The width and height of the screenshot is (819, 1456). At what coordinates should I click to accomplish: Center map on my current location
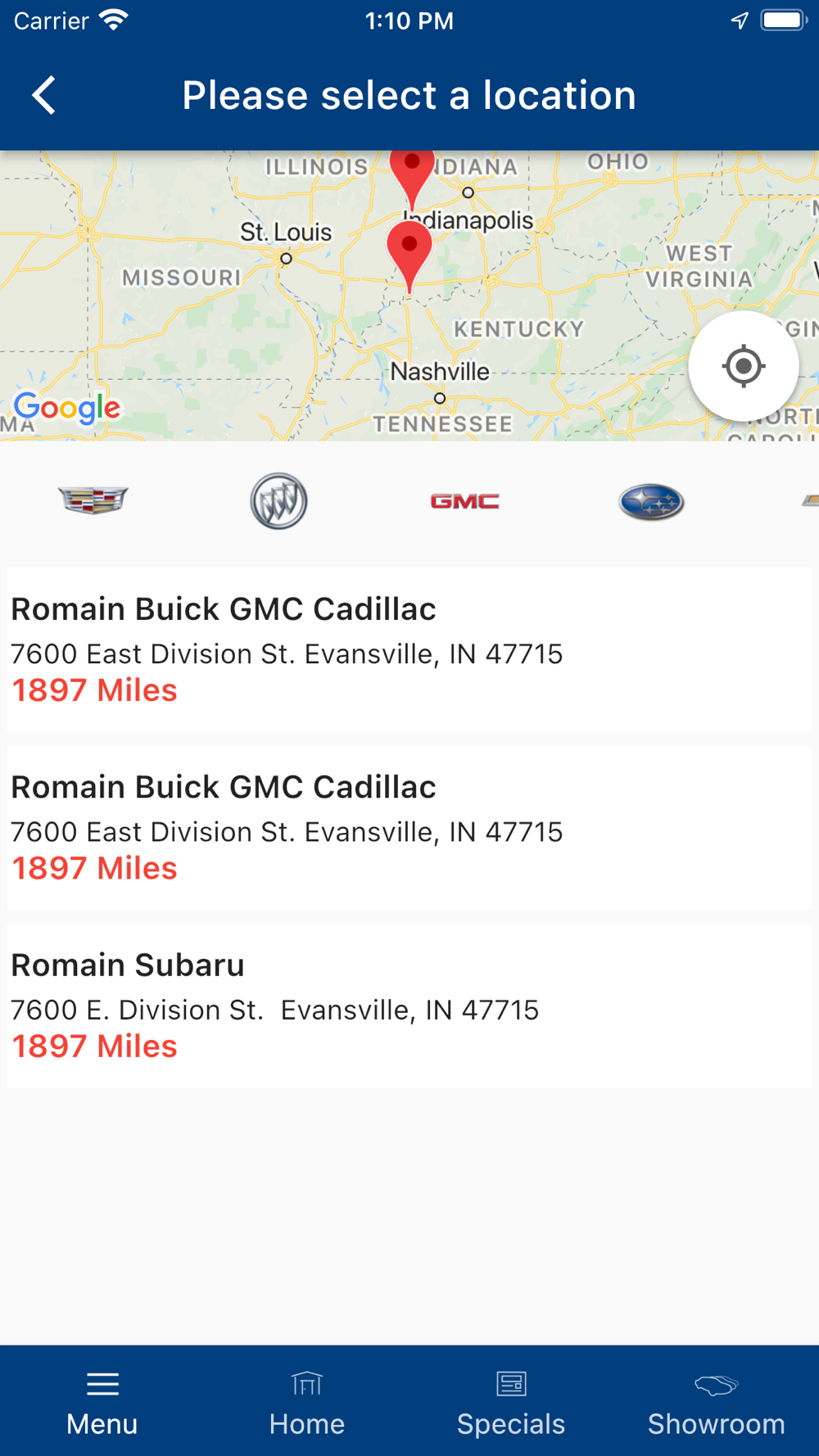click(x=744, y=366)
